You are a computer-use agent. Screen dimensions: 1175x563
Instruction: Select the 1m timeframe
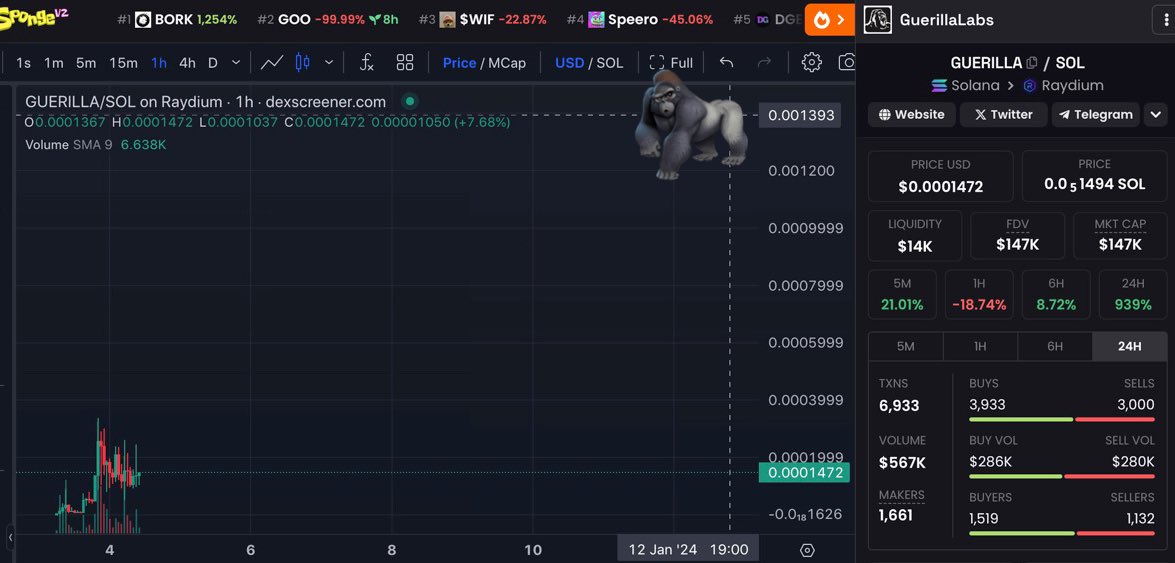(x=53, y=63)
